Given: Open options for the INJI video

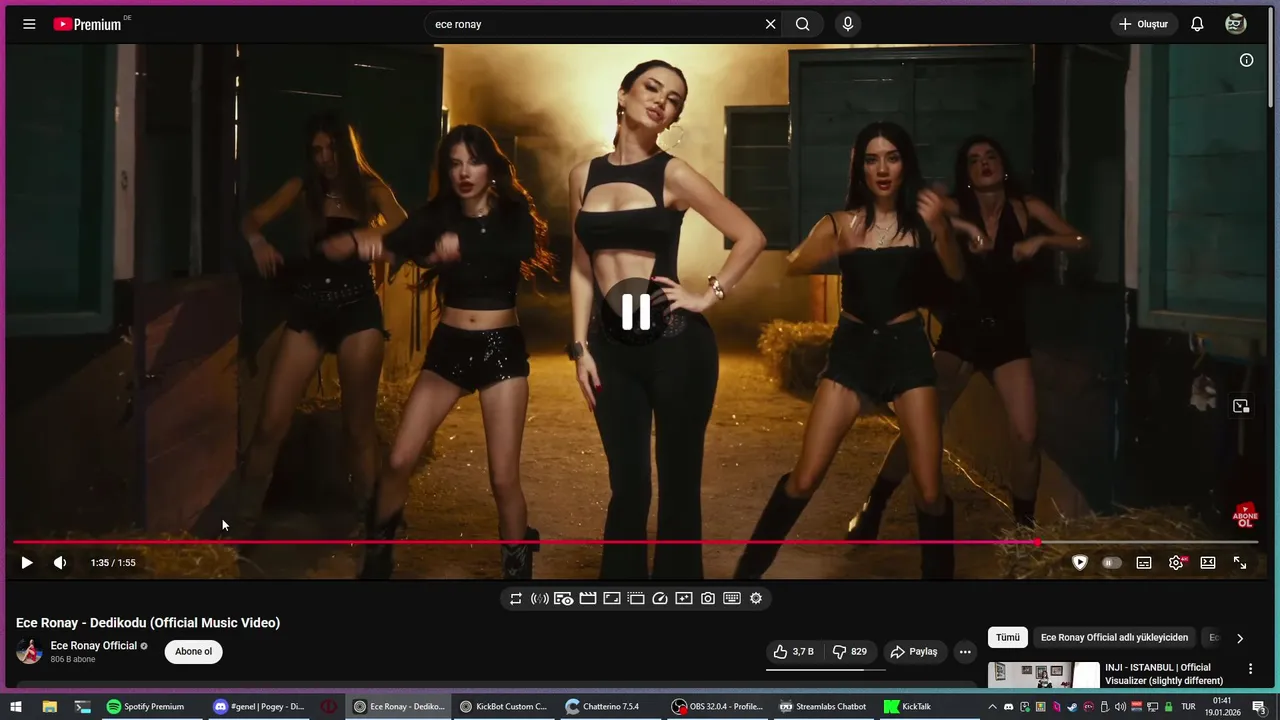Looking at the screenshot, I should [x=1250, y=669].
